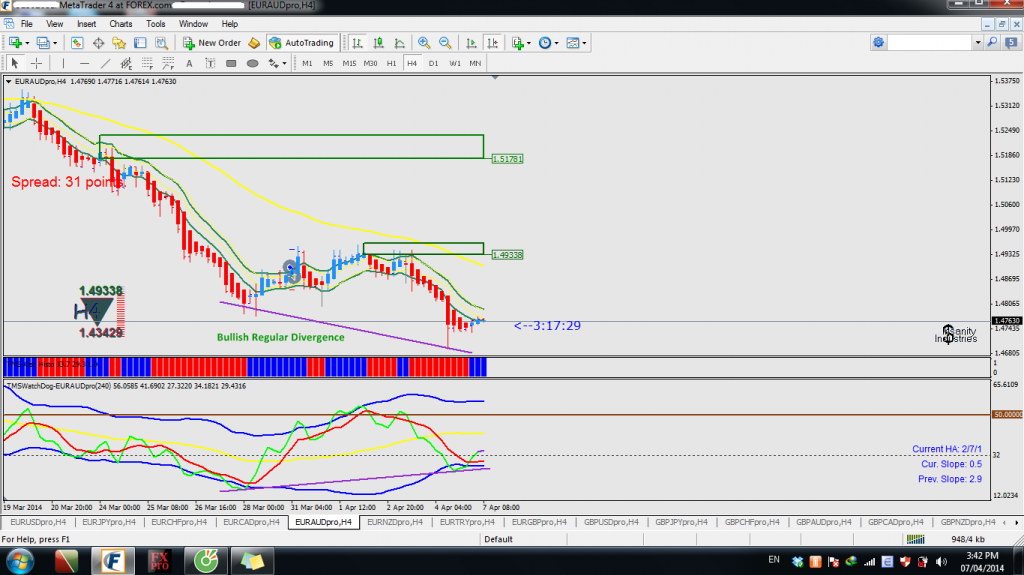Open the Data Window crosshair icon
The width and height of the screenshot is (1024, 575).
point(98,42)
